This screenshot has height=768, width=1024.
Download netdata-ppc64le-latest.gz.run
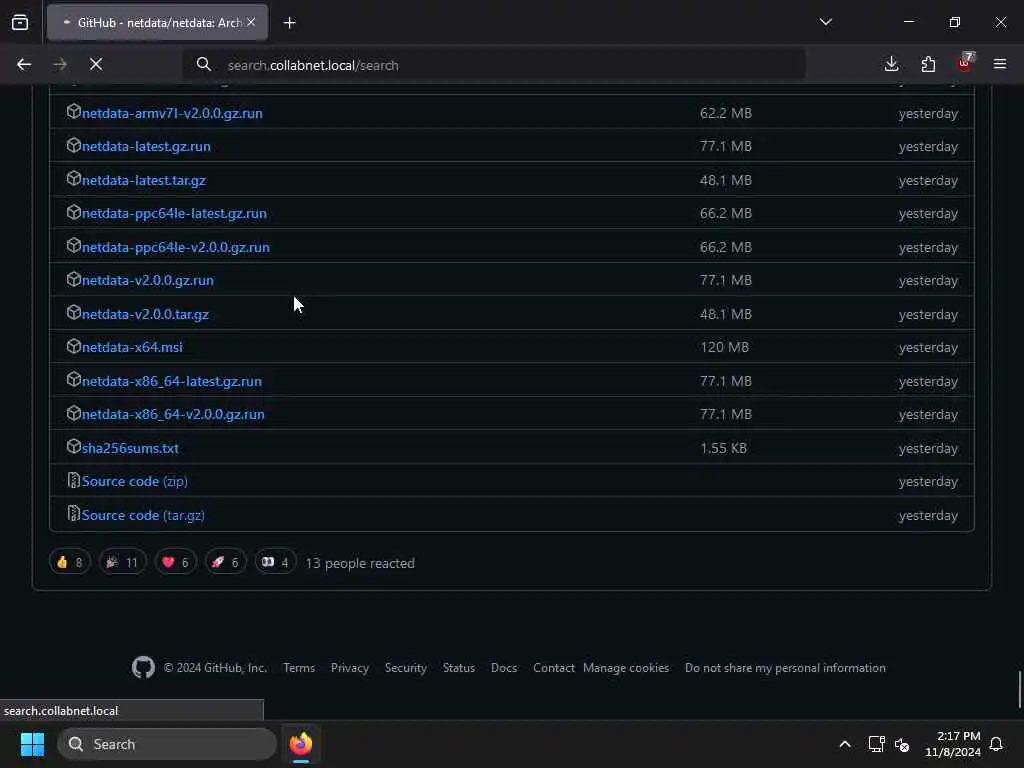174,214
